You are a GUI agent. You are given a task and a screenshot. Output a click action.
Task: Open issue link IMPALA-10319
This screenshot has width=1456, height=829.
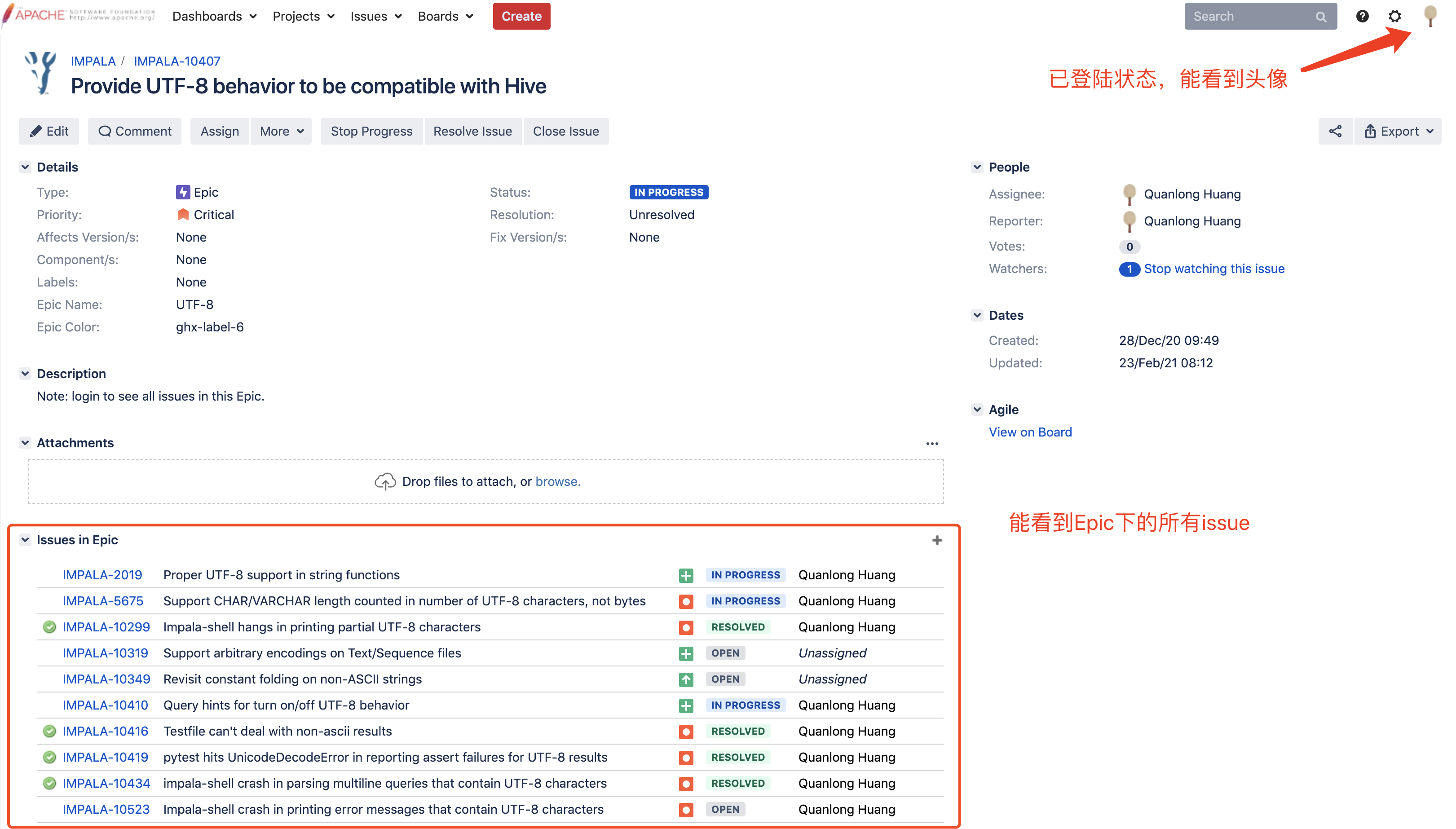[106, 653]
